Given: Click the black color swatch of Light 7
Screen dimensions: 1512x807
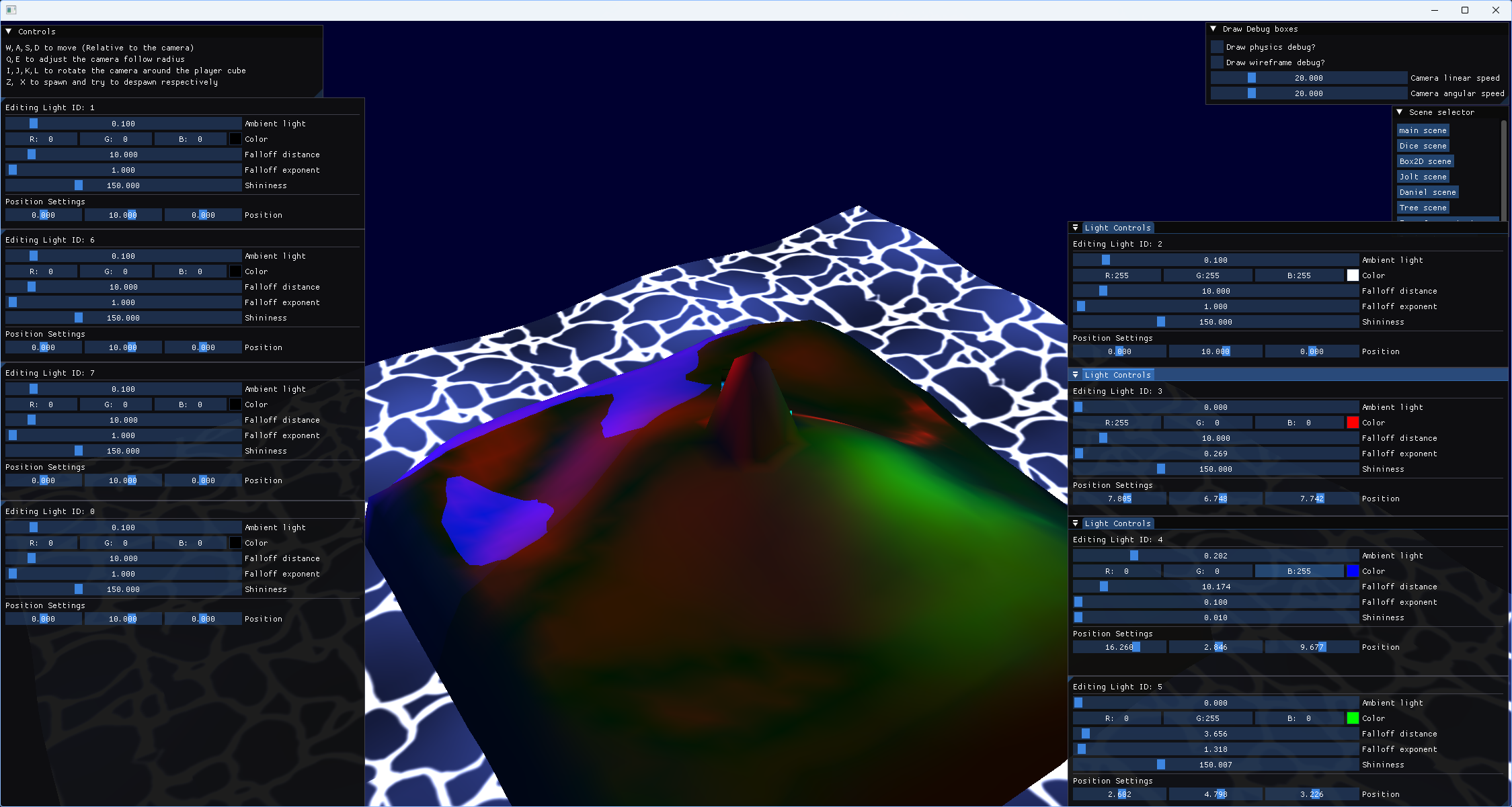Looking at the screenshot, I should tap(235, 405).
